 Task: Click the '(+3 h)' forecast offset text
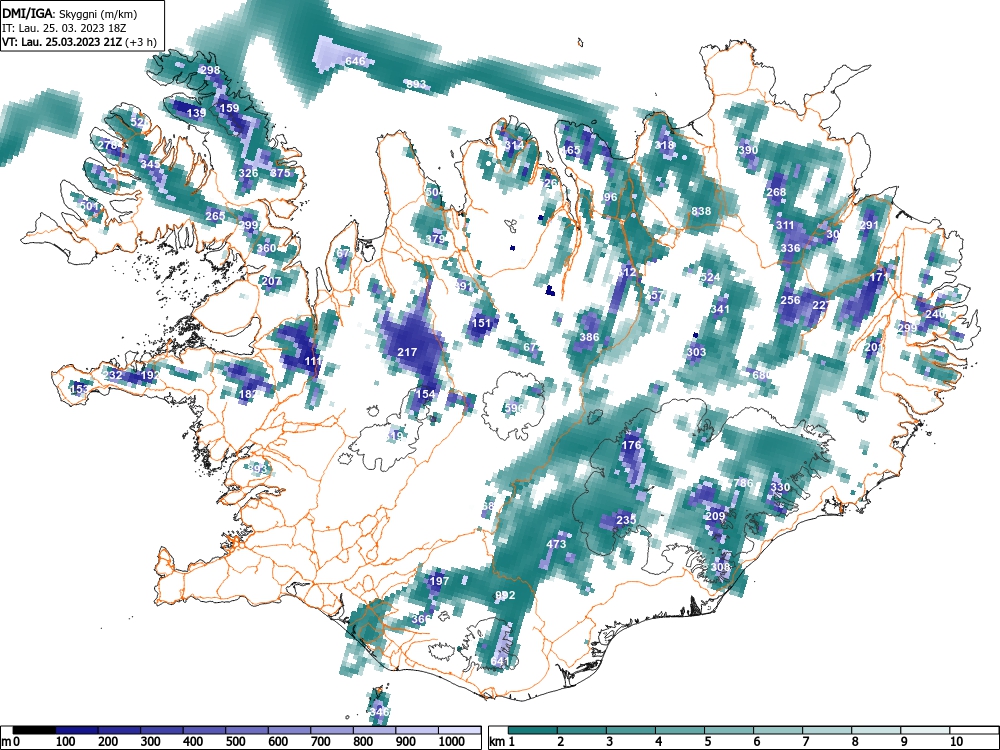pyautogui.click(x=141, y=43)
